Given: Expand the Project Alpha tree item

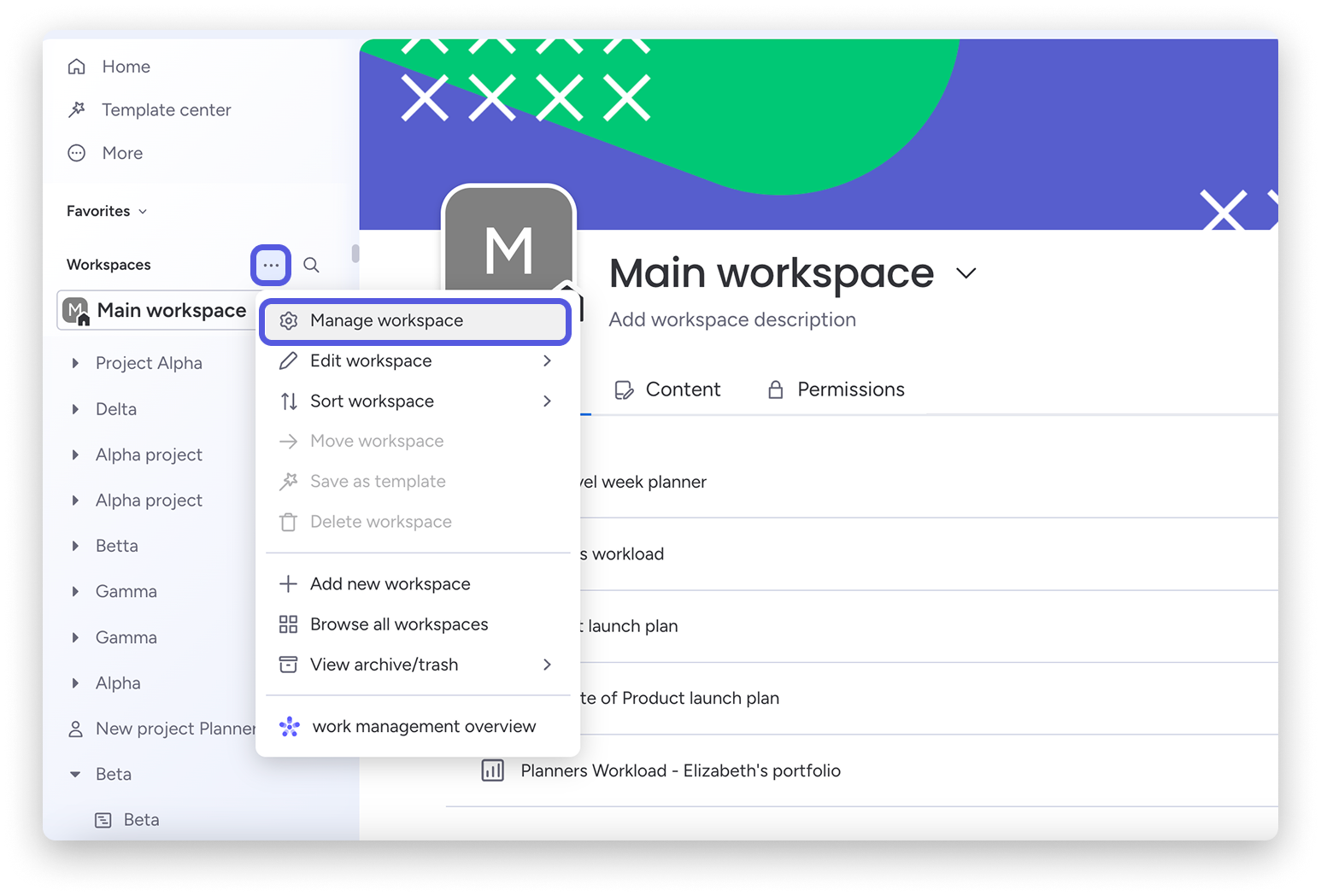Looking at the screenshot, I should click(x=76, y=363).
